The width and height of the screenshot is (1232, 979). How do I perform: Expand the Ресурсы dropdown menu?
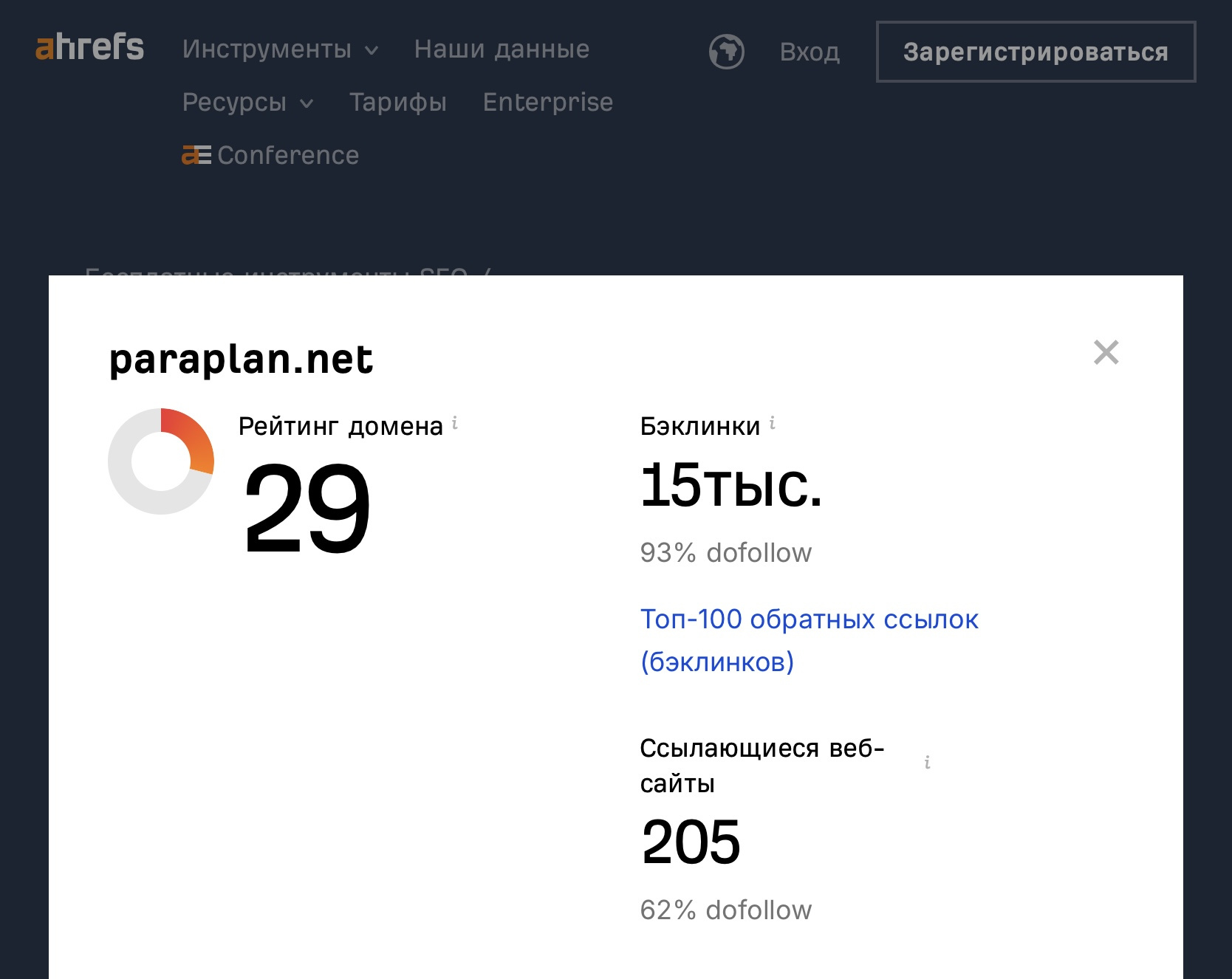[247, 103]
